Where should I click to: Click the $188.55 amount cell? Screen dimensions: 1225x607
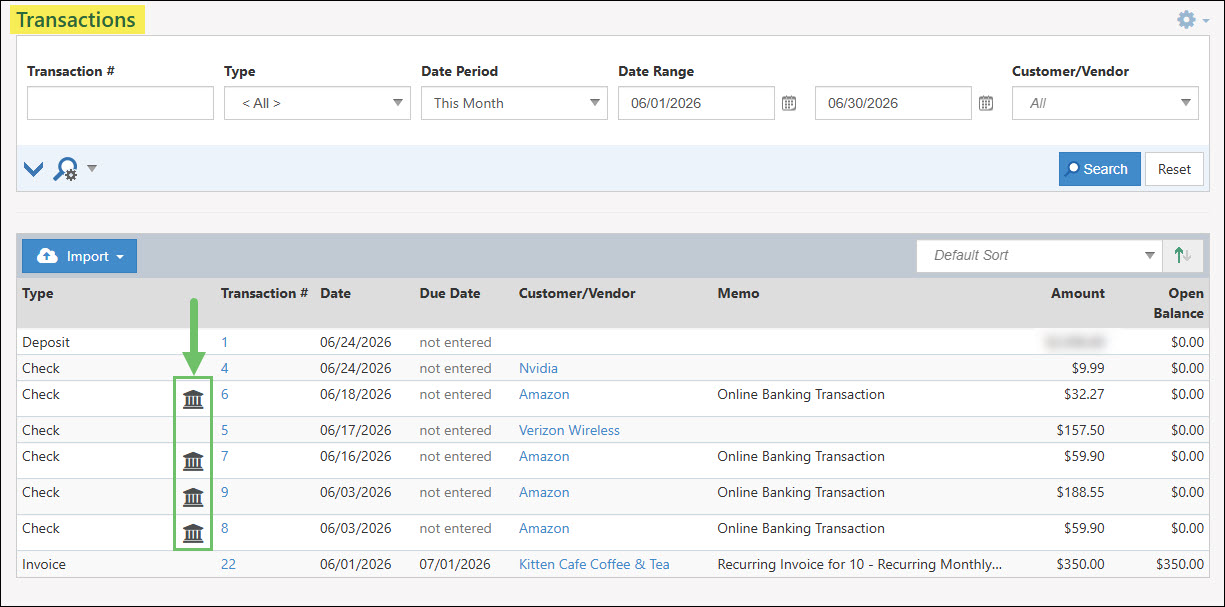tap(1080, 492)
